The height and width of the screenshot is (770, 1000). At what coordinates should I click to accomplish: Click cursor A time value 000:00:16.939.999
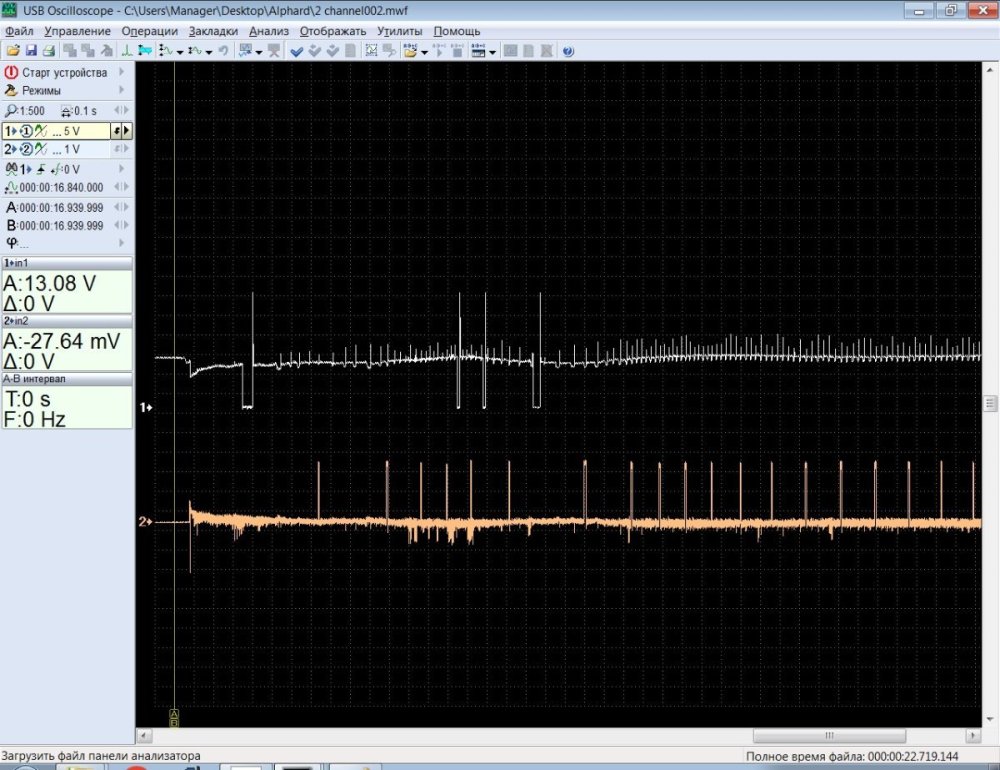click(60, 207)
